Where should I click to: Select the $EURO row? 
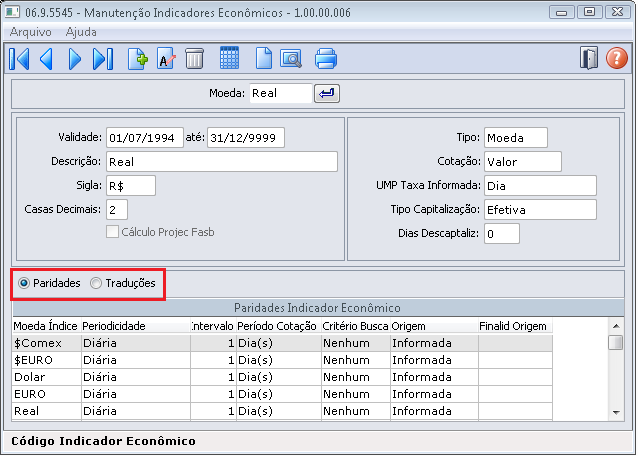click(282, 360)
